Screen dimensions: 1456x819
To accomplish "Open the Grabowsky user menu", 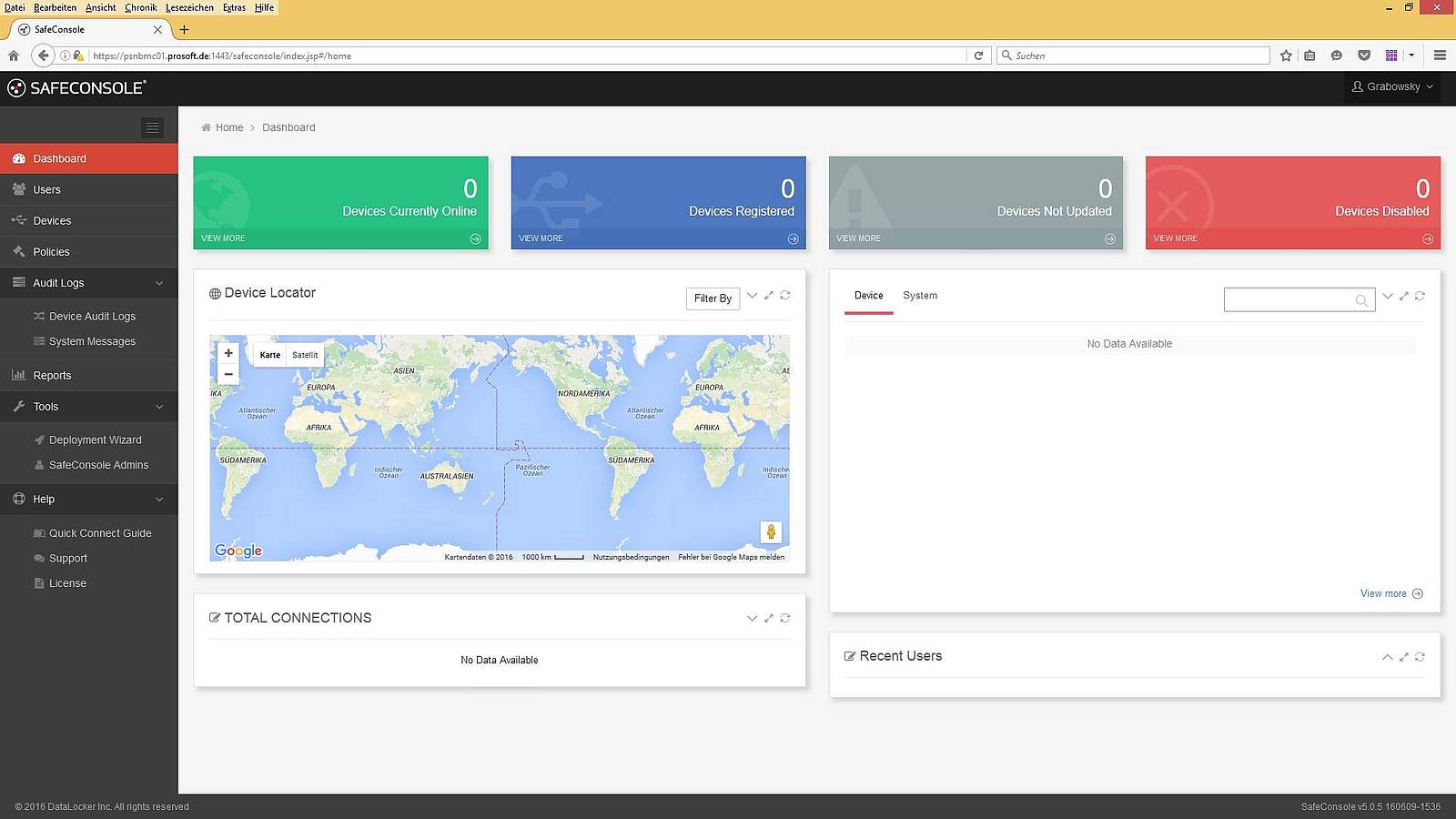I will pyautogui.click(x=1392, y=87).
